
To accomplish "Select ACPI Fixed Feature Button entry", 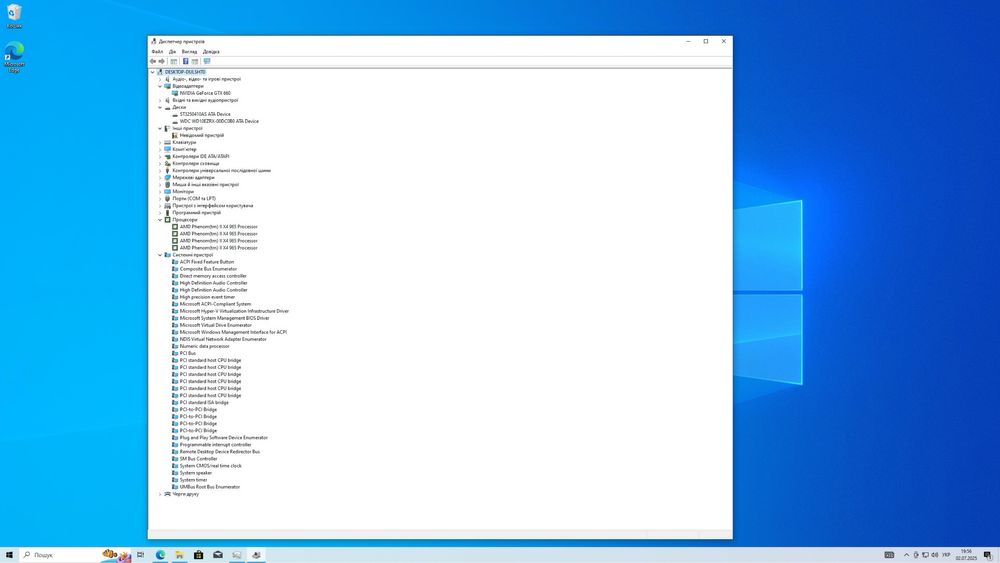I will point(207,261).
